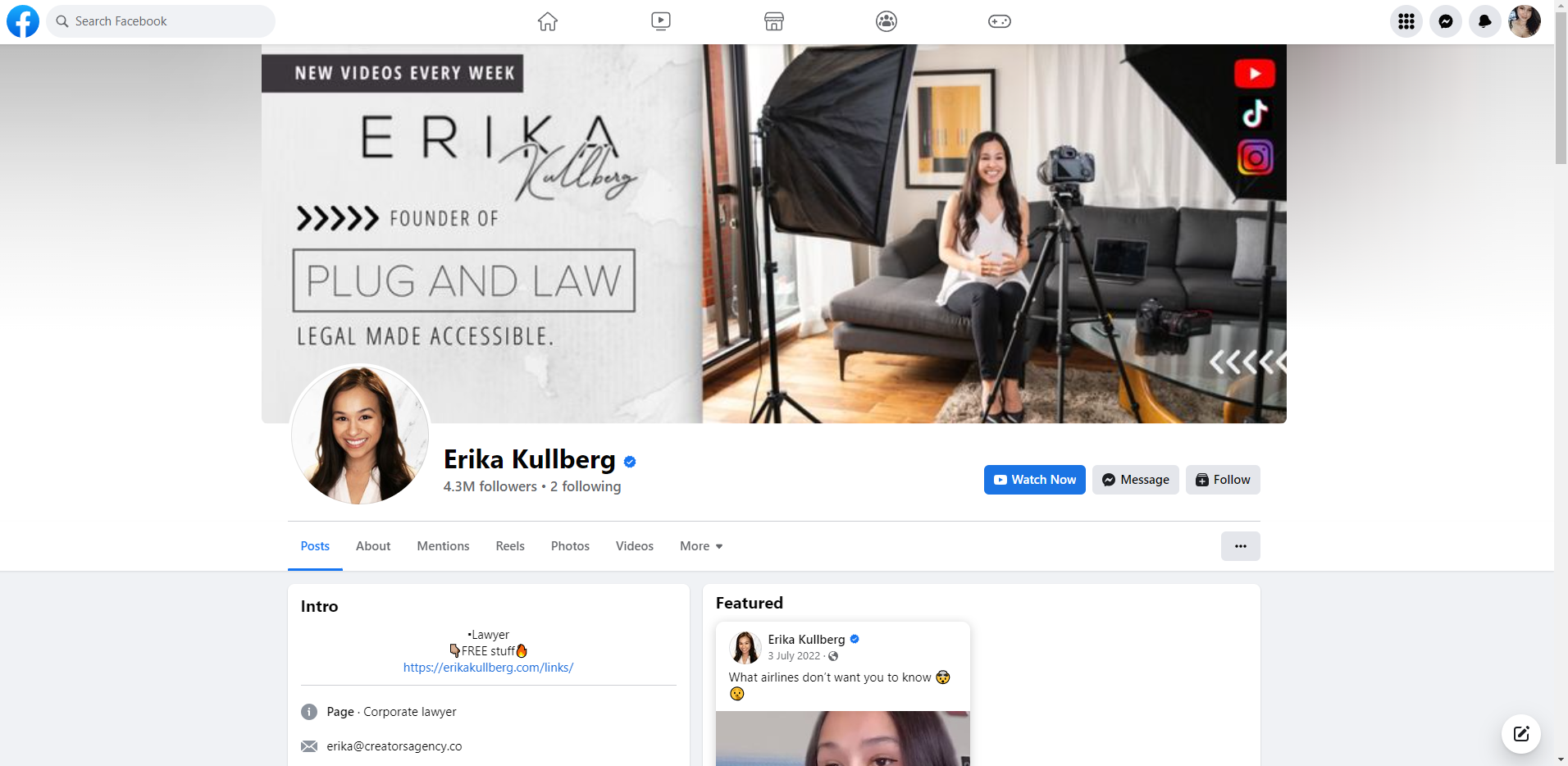Click the Watch Now button
The height and width of the screenshot is (766, 1568).
pos(1035,480)
